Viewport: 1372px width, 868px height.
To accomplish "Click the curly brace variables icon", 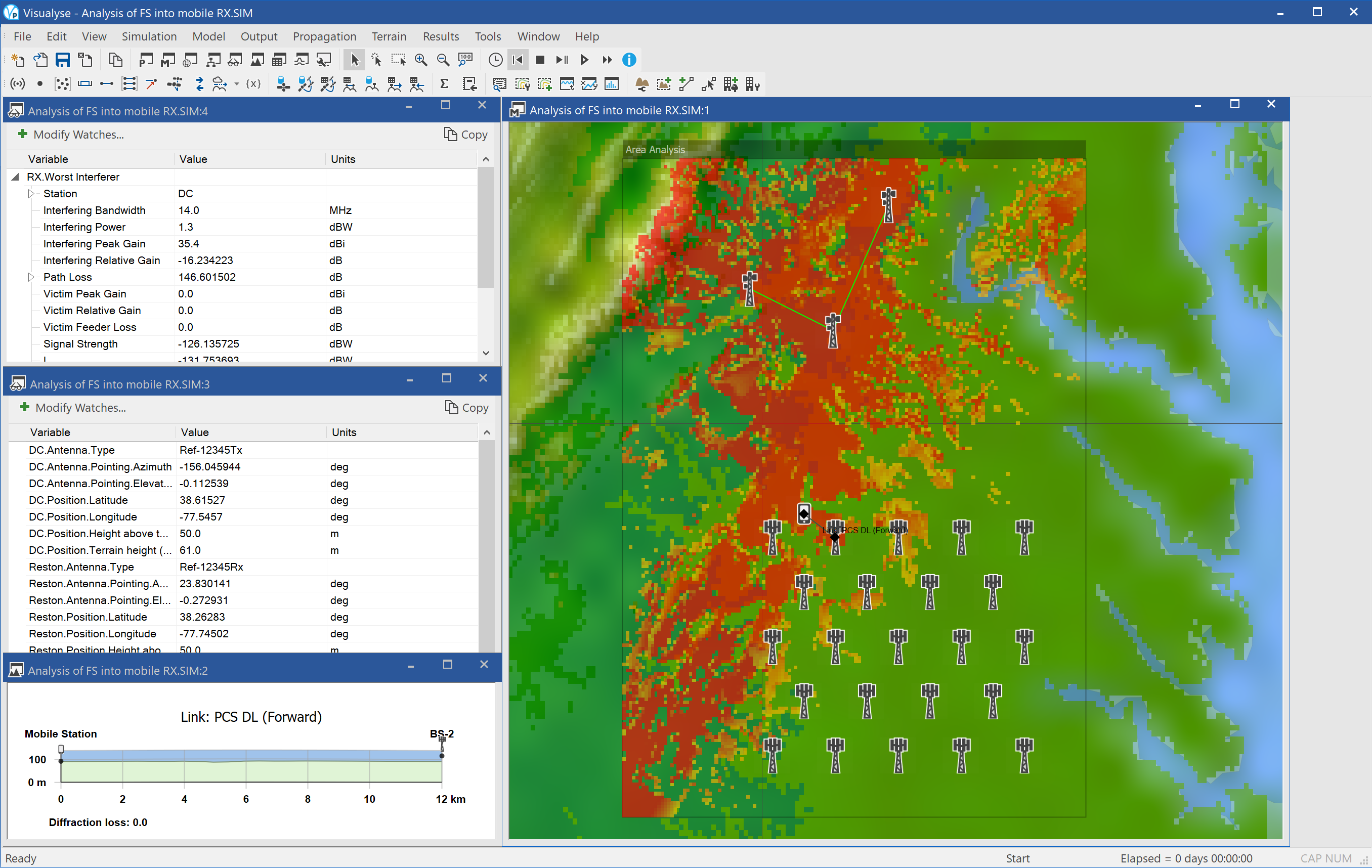I will click(x=253, y=84).
